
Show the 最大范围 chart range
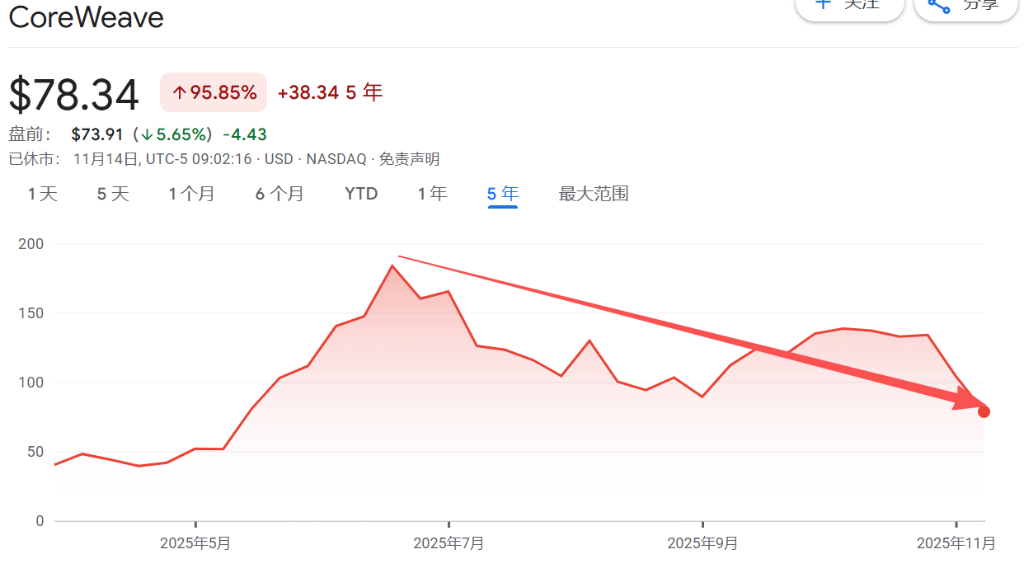pos(593,194)
